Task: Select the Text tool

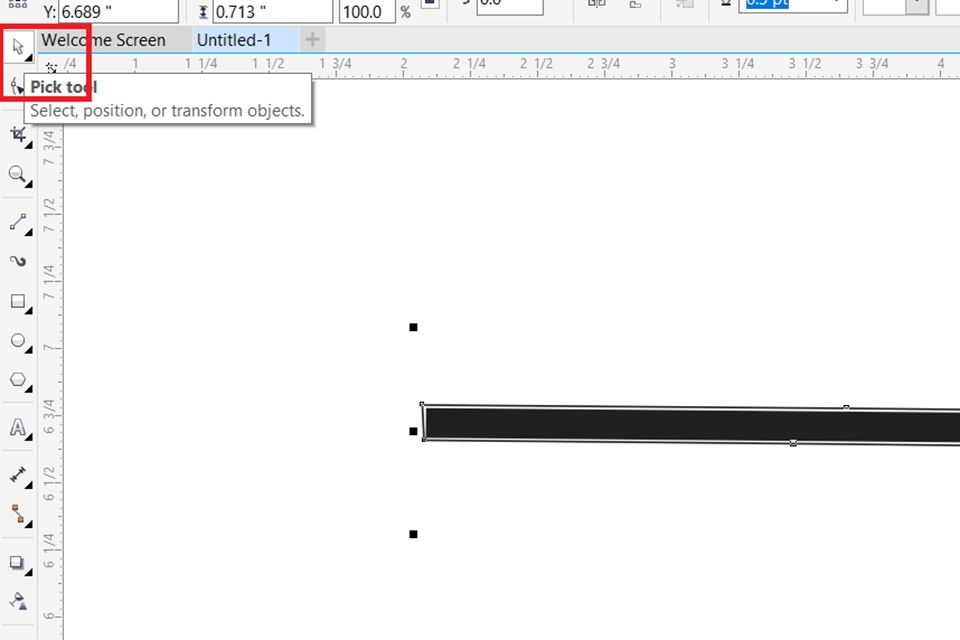Action: pyautogui.click(x=18, y=428)
